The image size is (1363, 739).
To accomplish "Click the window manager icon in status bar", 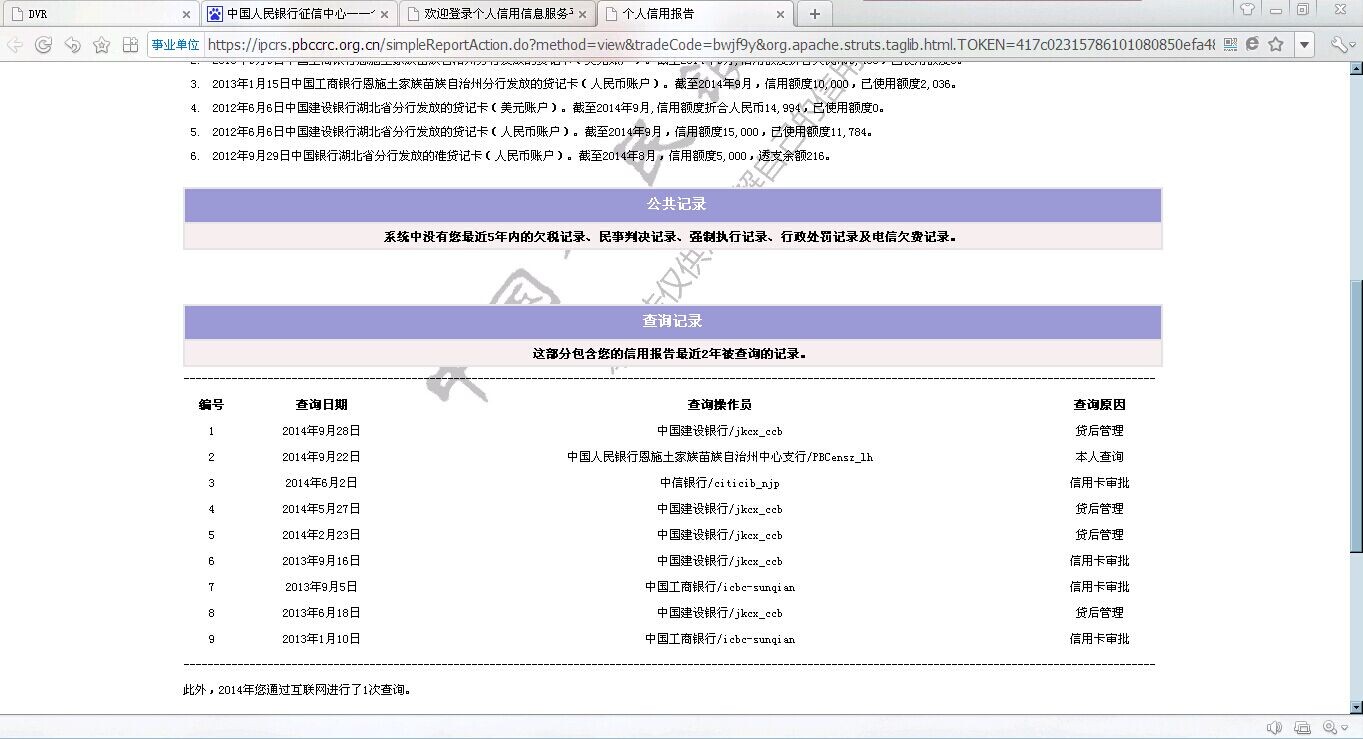I will [1302, 728].
